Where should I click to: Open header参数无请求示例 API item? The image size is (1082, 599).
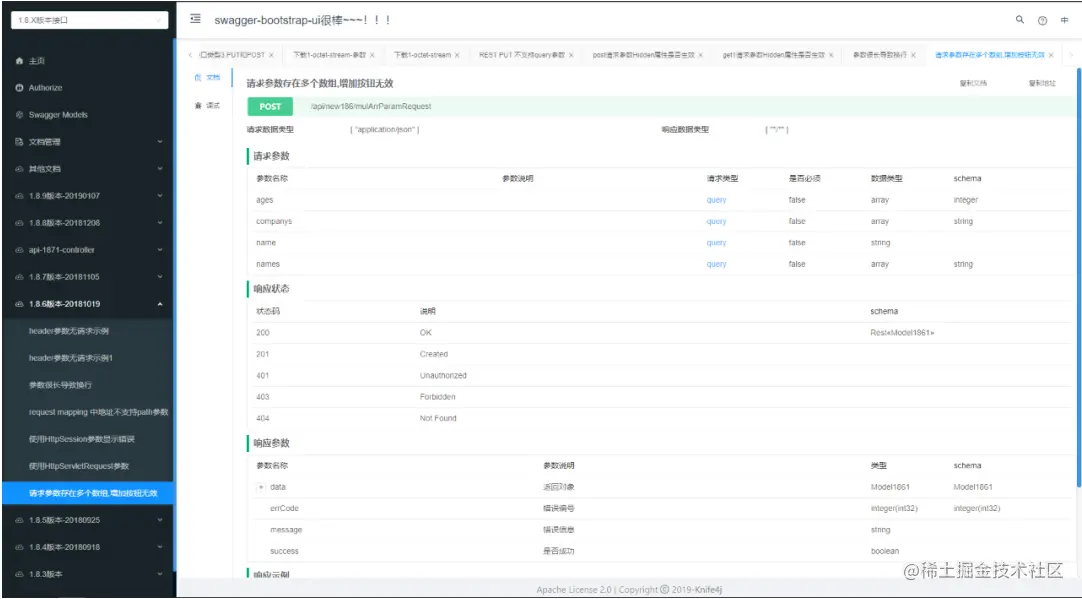point(69,331)
